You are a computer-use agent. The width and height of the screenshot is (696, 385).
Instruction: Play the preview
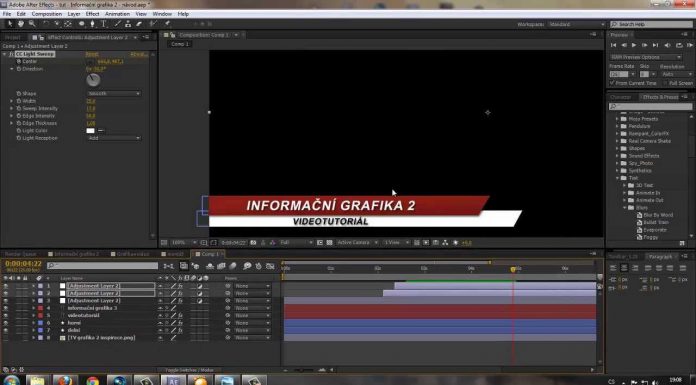tap(634, 45)
